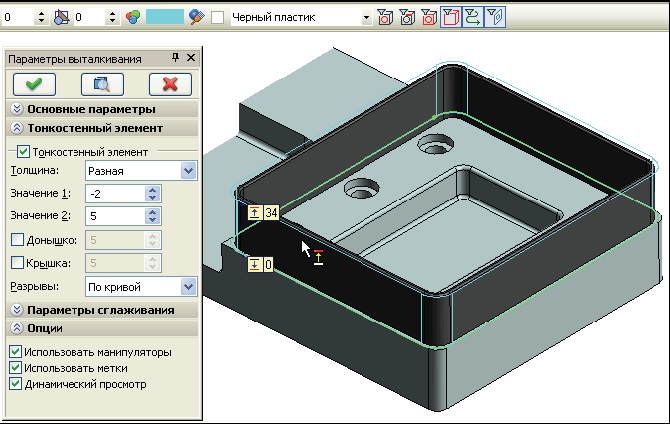Toggle the Тонкостенный элемент checkbox

[x=23, y=152]
